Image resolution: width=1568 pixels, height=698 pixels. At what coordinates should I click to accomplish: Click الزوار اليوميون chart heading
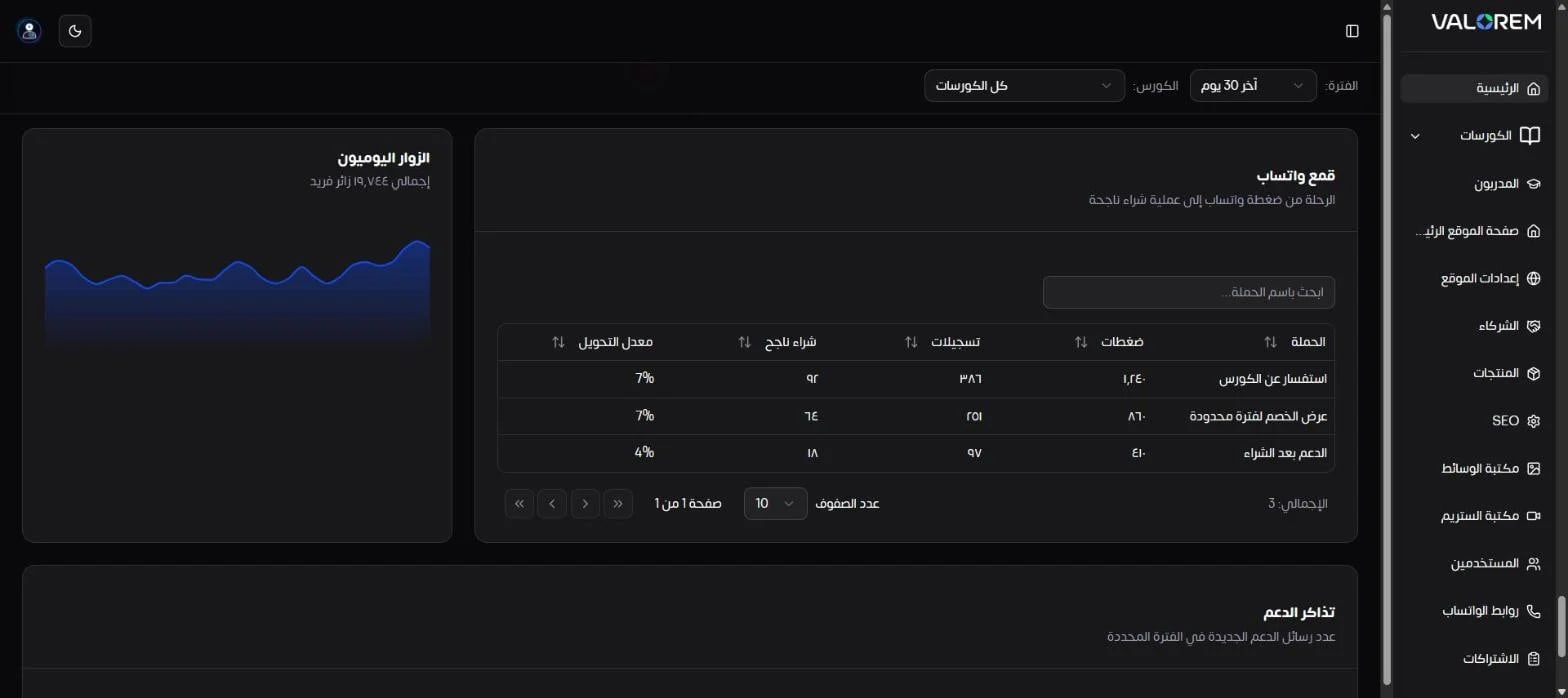[x=384, y=158]
